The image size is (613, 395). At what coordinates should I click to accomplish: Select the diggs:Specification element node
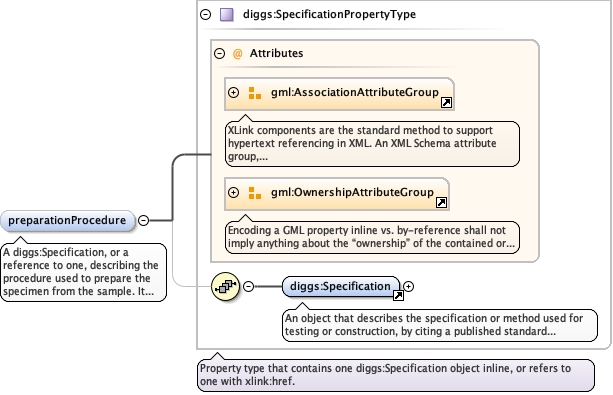[341, 287]
